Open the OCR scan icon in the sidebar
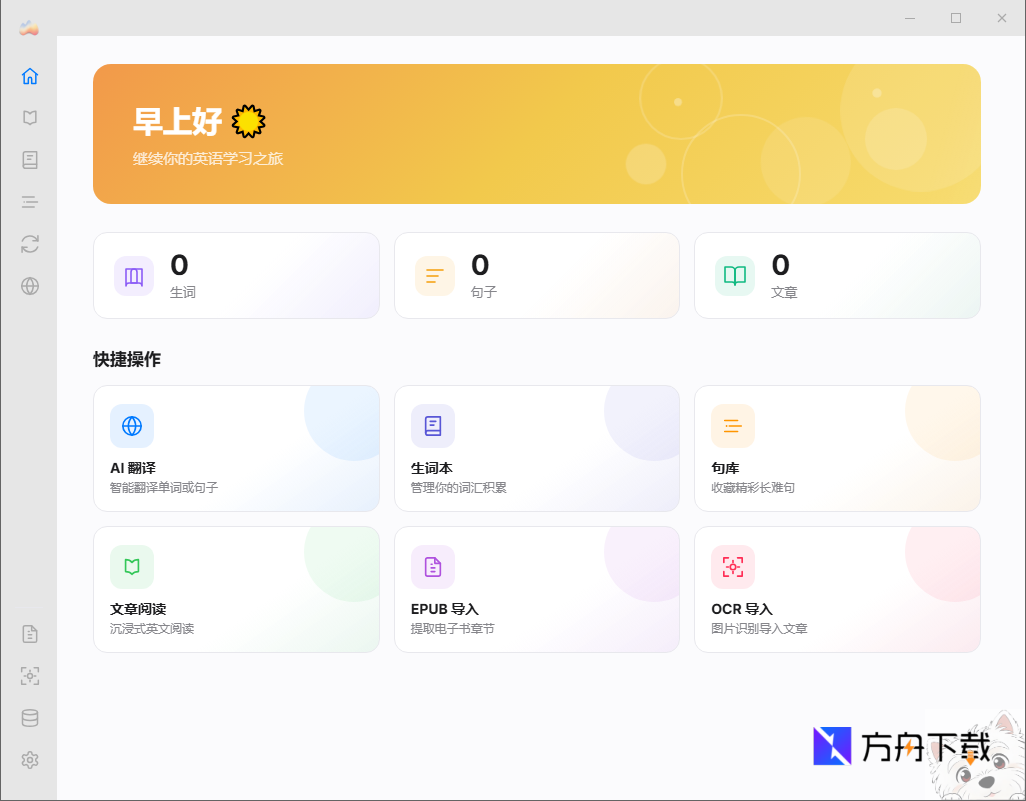Viewport: 1026px width, 801px height. [29, 676]
